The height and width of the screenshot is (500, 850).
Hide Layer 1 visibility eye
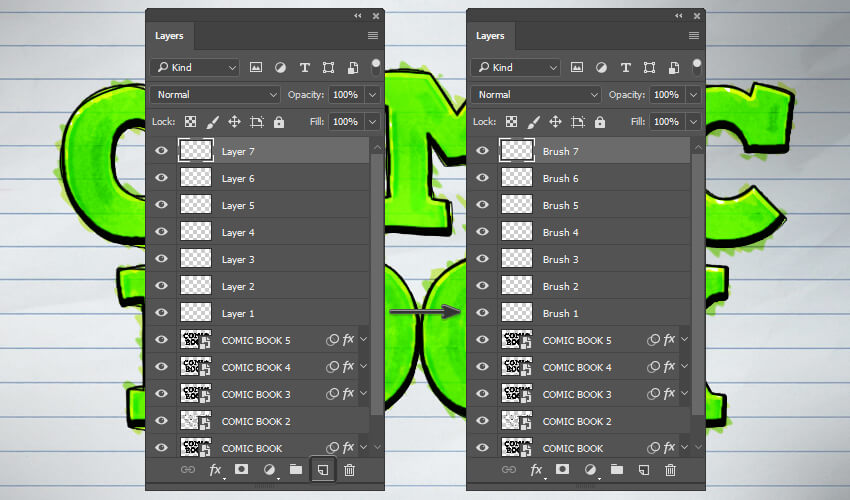162,312
